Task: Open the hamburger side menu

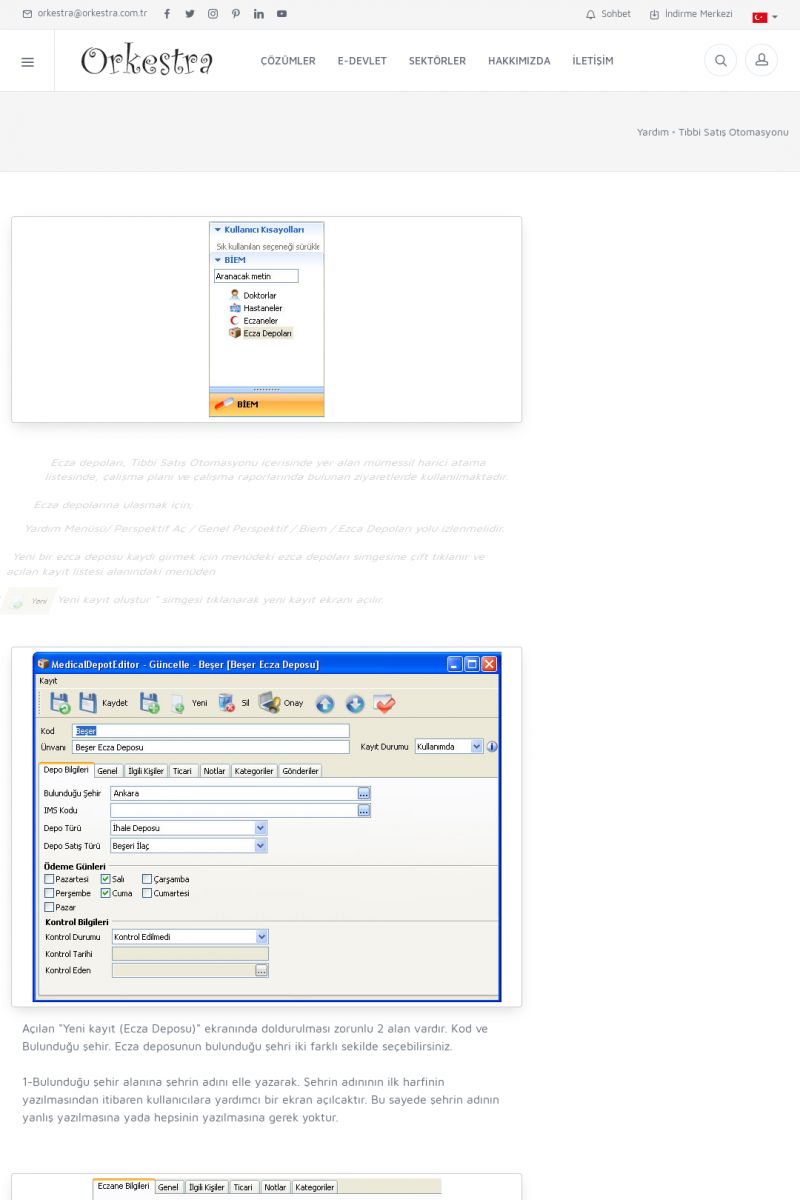Action: [27, 62]
